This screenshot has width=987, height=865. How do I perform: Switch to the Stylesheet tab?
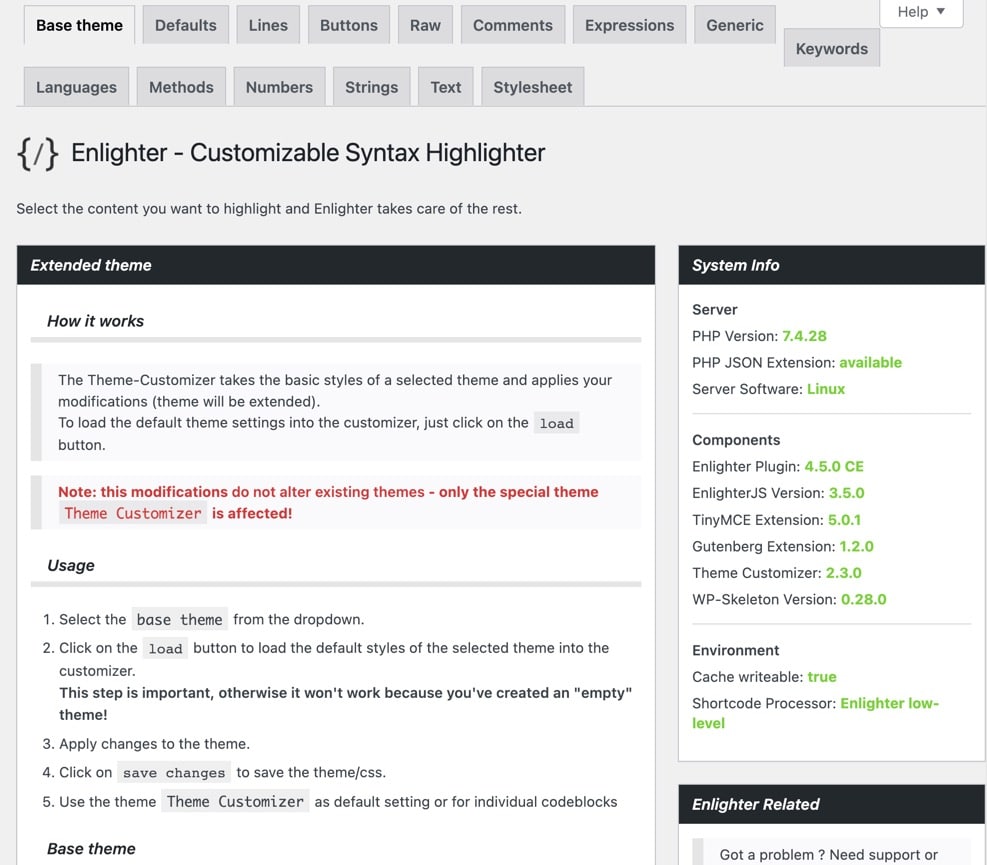532,87
